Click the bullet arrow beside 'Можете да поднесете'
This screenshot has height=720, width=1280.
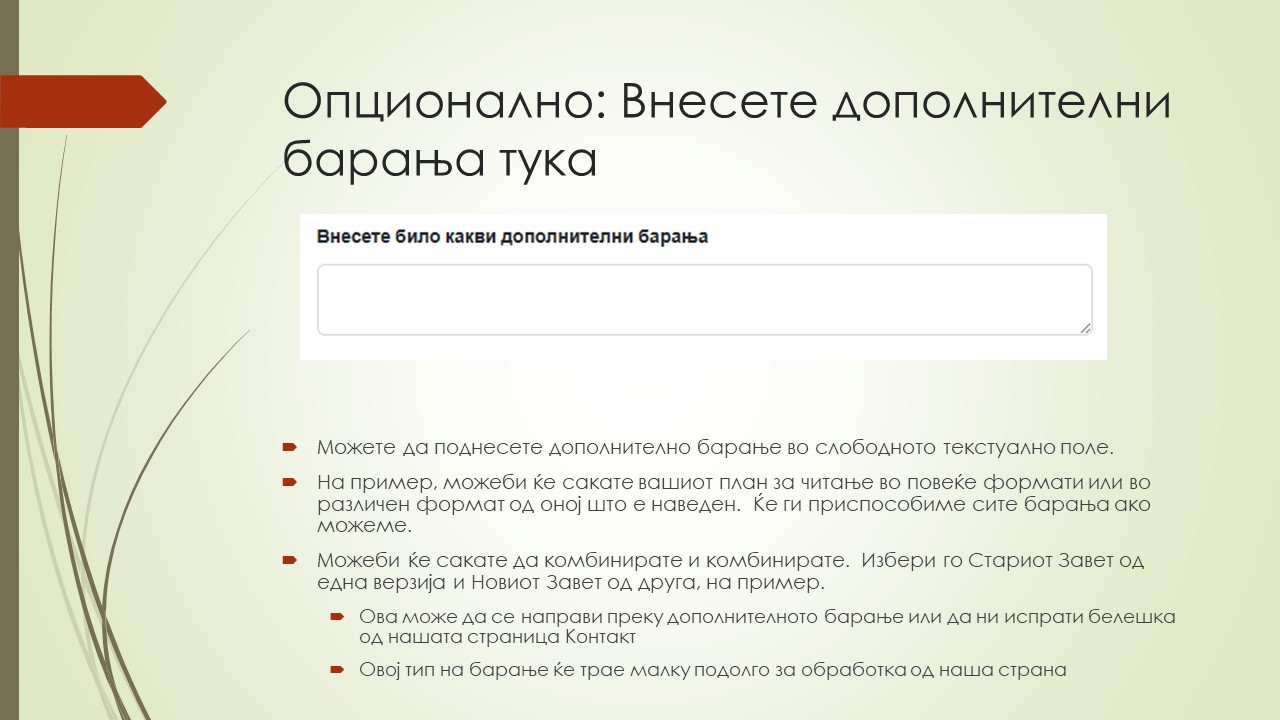click(x=290, y=448)
